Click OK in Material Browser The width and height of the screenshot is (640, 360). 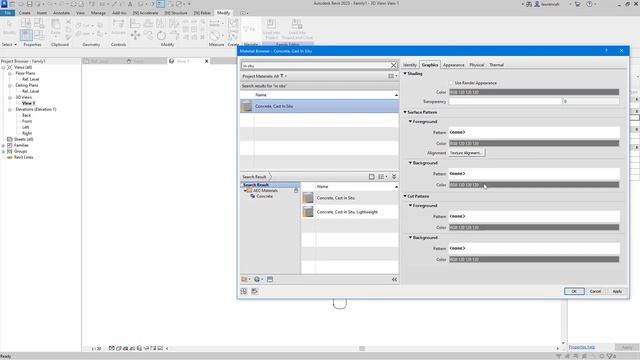coord(574,291)
